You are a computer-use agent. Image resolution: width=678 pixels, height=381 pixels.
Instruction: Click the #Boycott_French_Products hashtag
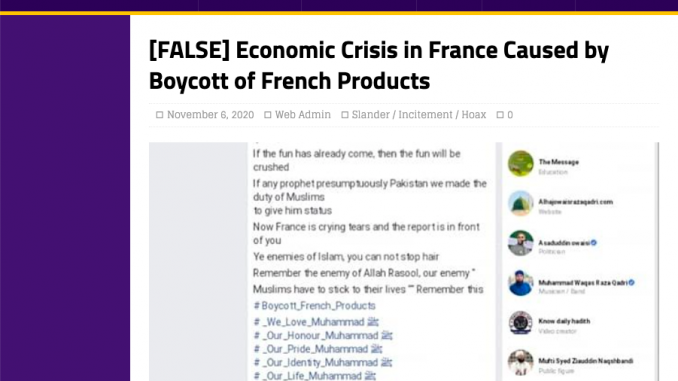coord(314,306)
